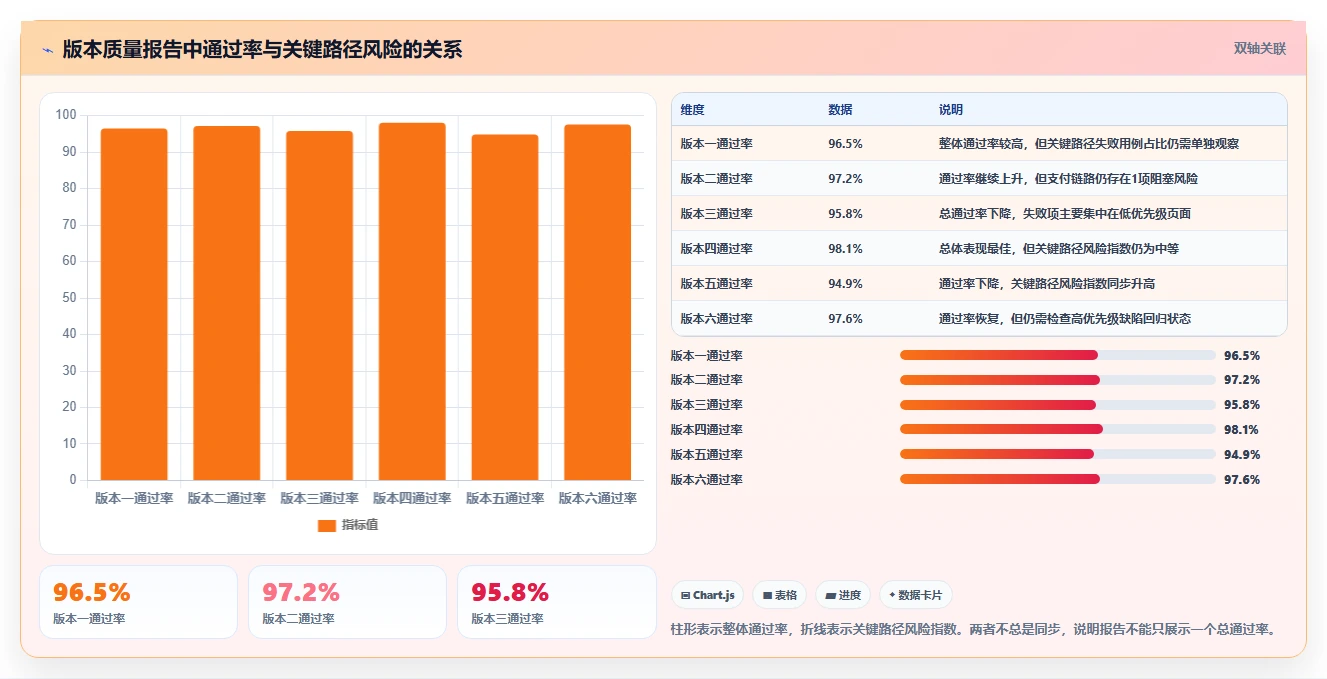Viewport: 1327px width, 679px height.
Task: Click the 数据卡片 tag
Action: [916, 595]
